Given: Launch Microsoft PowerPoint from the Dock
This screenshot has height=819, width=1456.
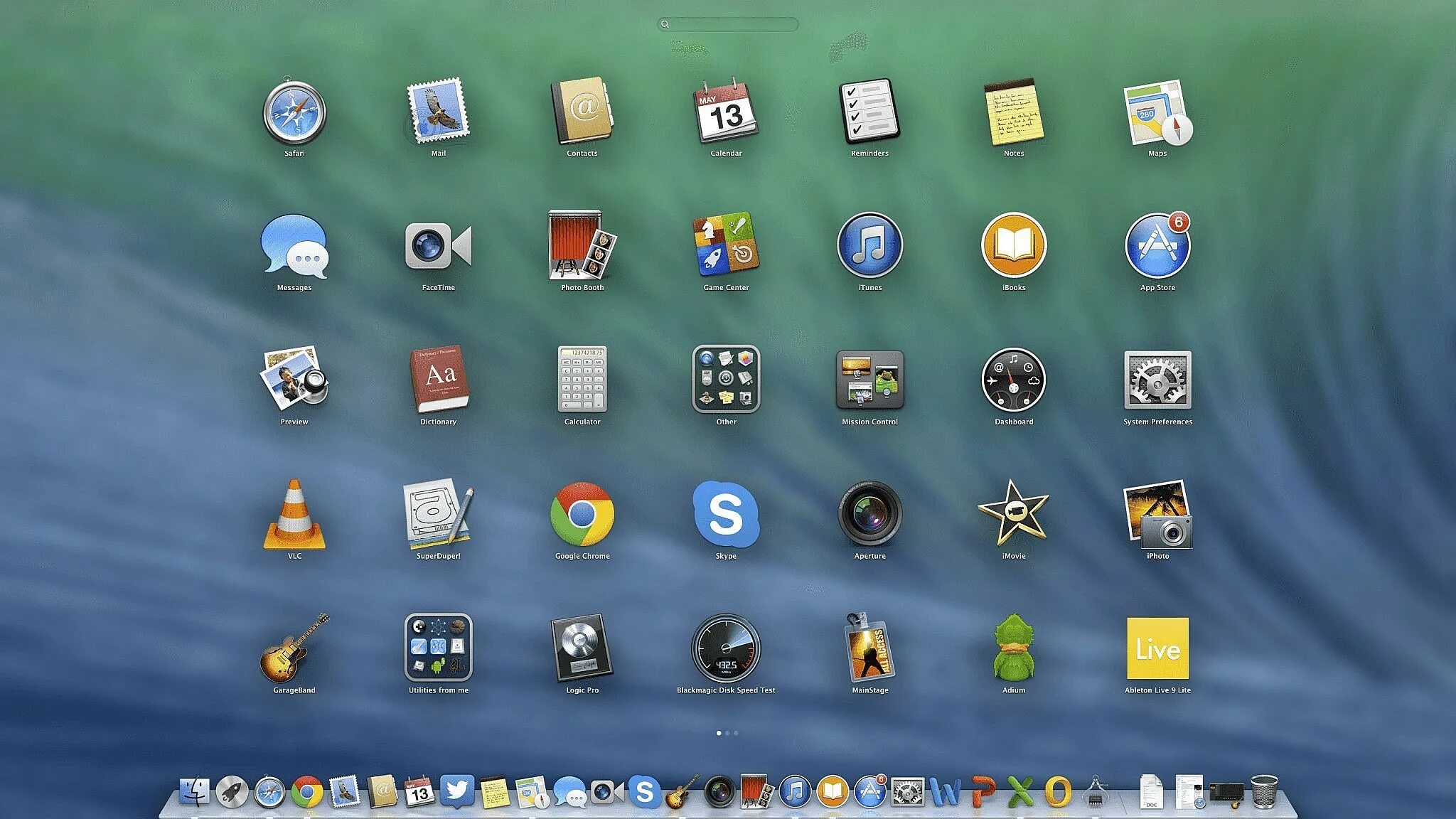Looking at the screenshot, I should pyautogui.click(x=983, y=792).
